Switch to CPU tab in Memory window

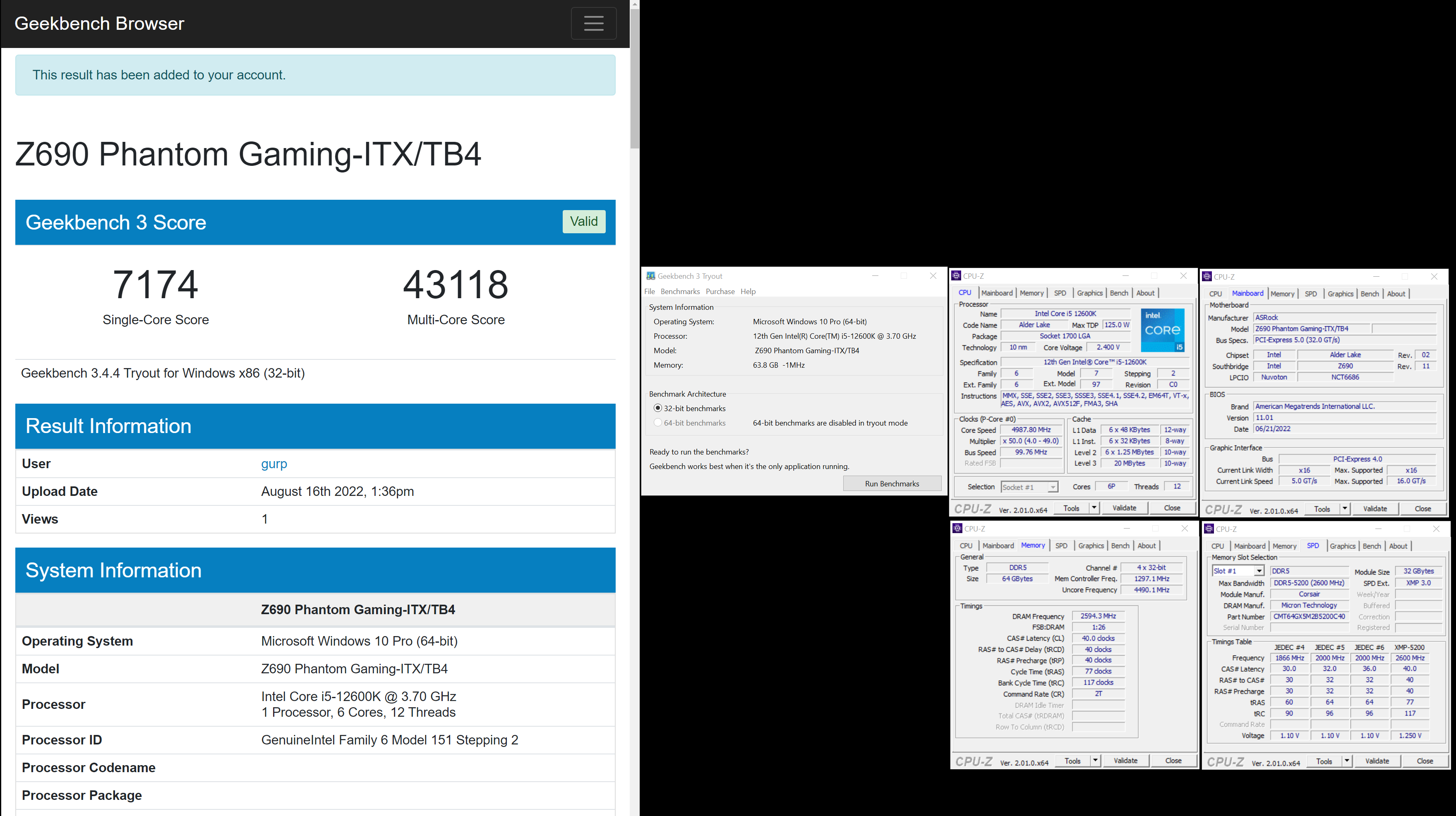[966, 546]
